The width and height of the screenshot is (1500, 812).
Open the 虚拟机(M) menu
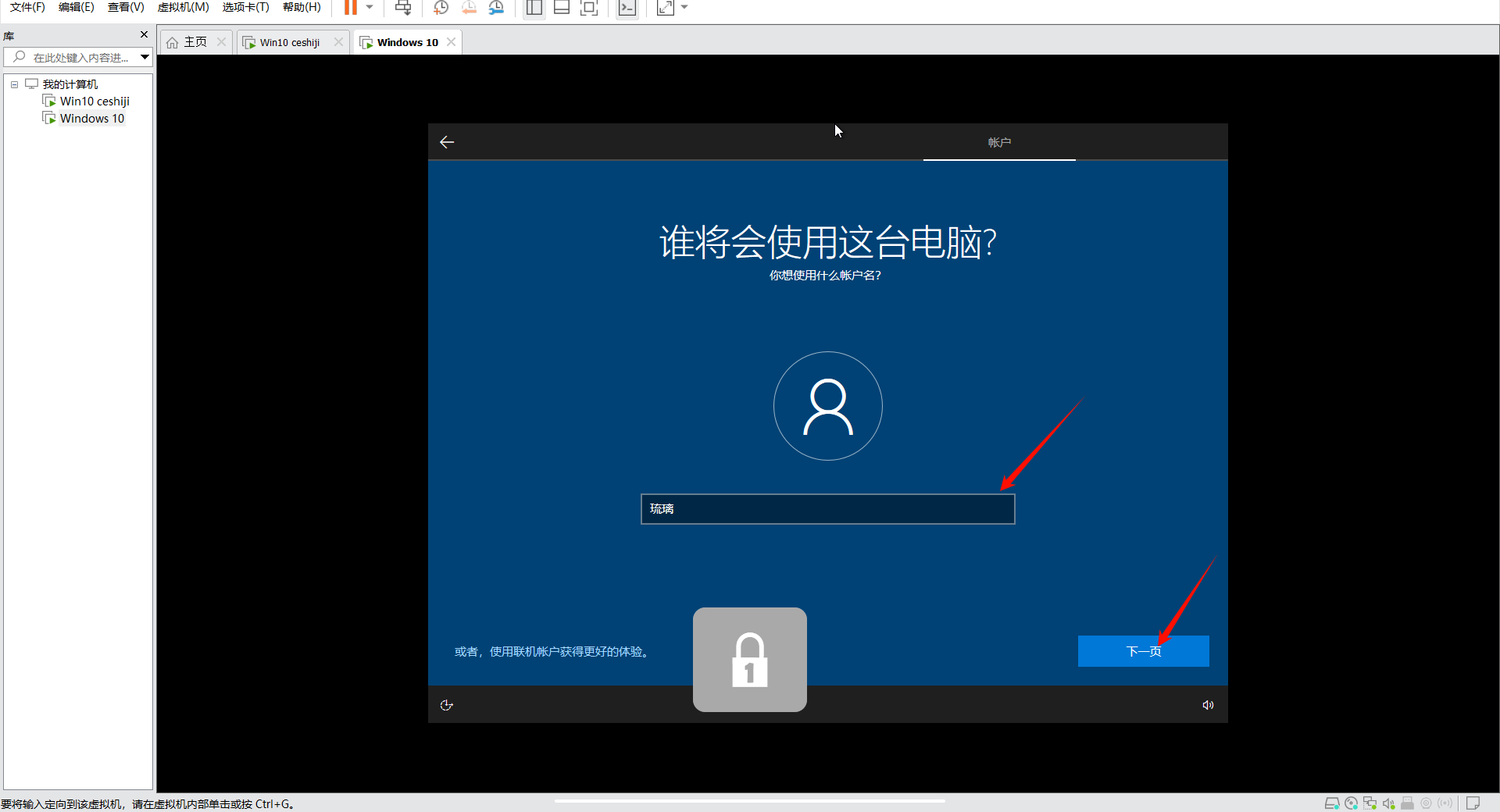point(183,8)
